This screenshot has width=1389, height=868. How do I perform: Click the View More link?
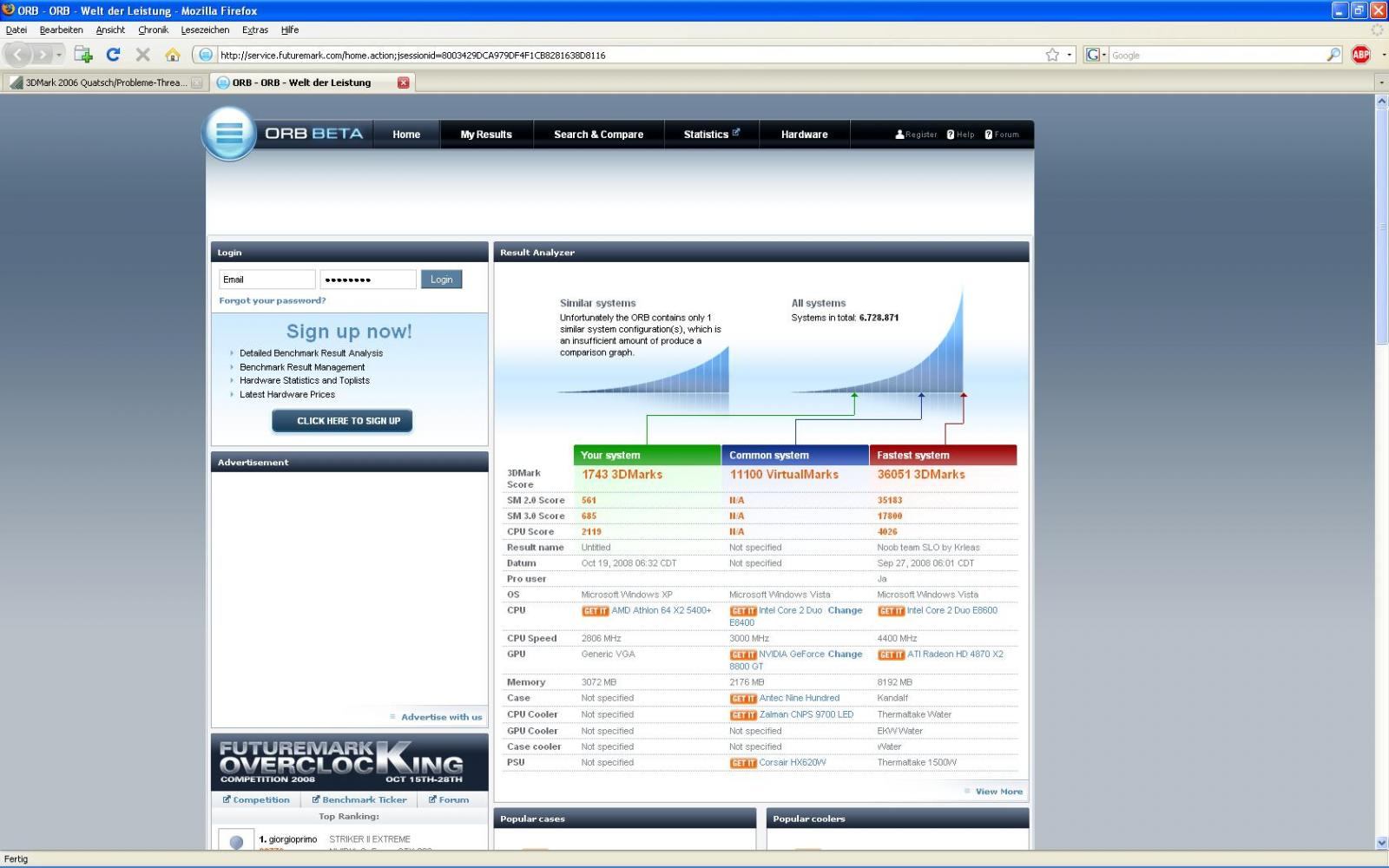click(998, 792)
